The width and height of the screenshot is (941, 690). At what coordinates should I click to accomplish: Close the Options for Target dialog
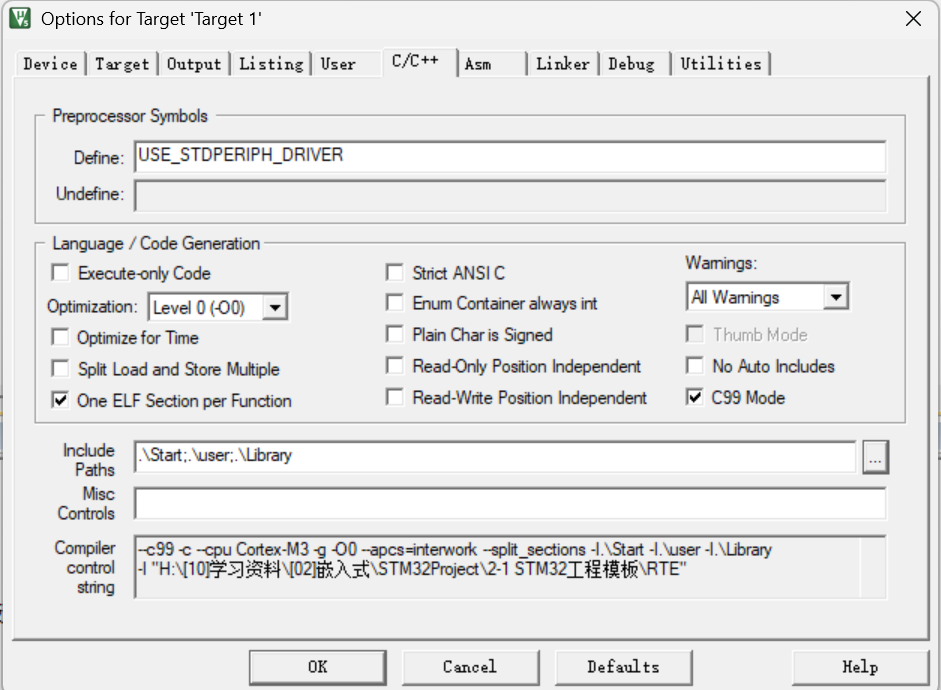tap(913, 19)
